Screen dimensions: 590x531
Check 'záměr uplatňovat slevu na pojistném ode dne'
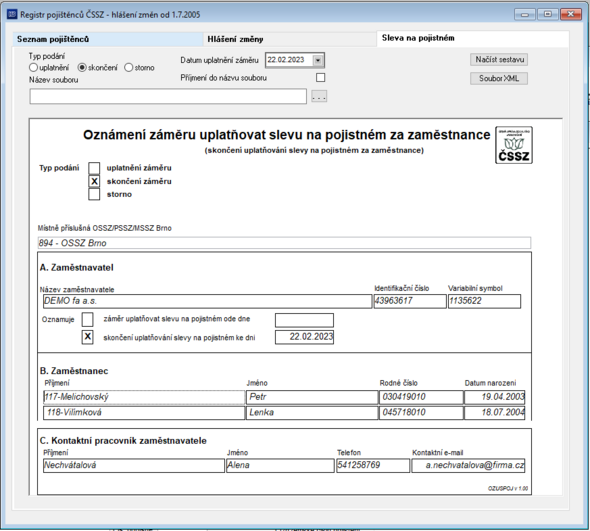pos(88,319)
